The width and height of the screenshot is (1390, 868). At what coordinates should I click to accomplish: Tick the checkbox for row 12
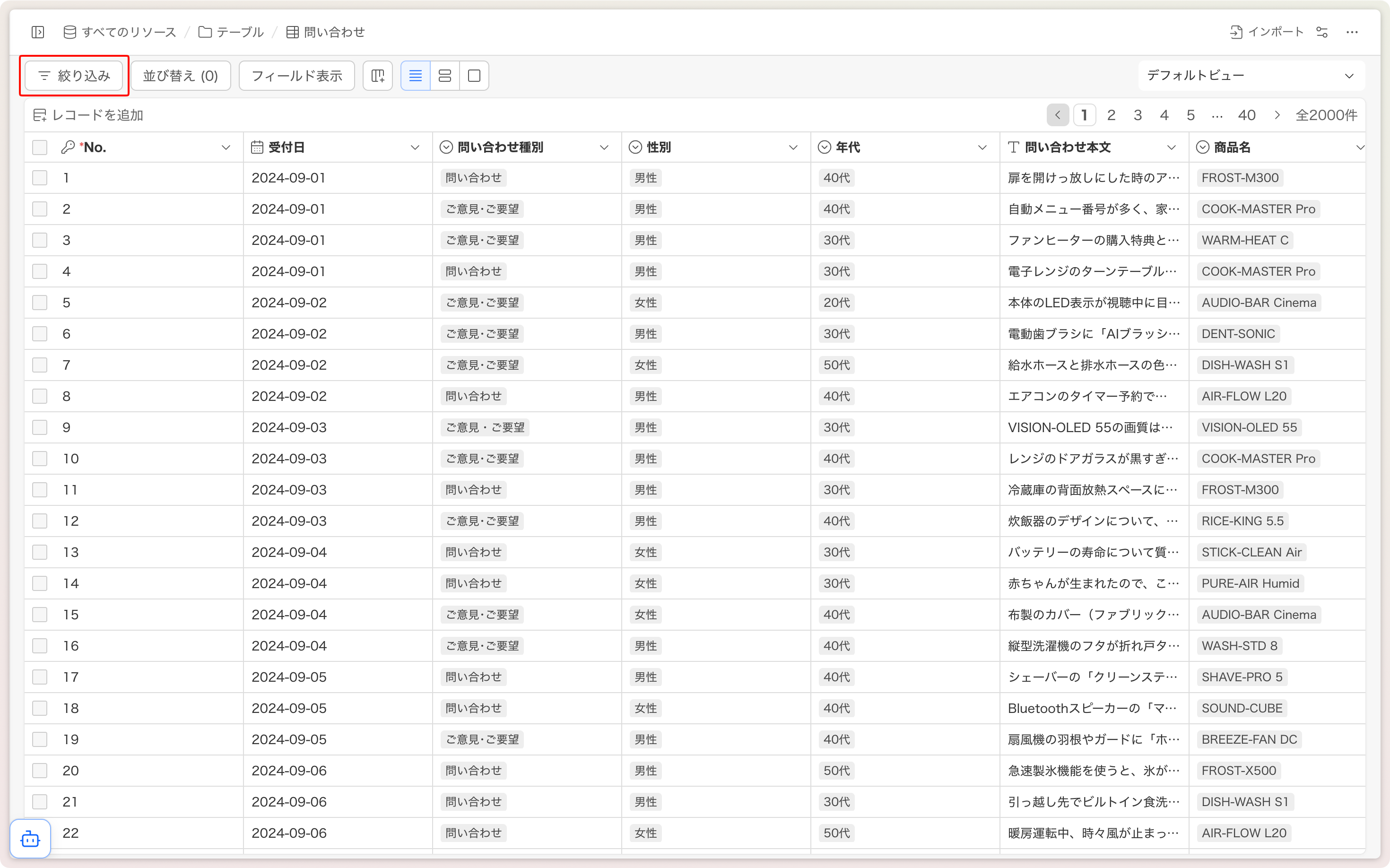click(x=40, y=521)
